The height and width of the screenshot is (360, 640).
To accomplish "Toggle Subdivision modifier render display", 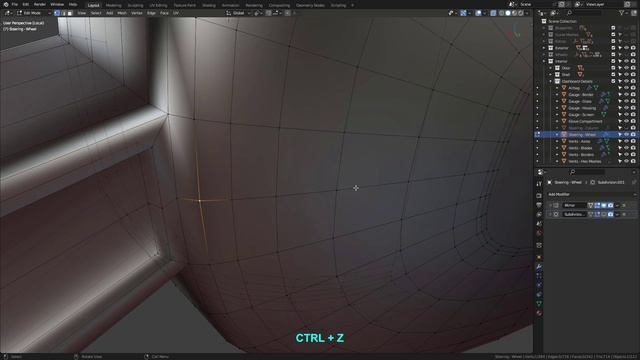I will [x=610, y=214].
